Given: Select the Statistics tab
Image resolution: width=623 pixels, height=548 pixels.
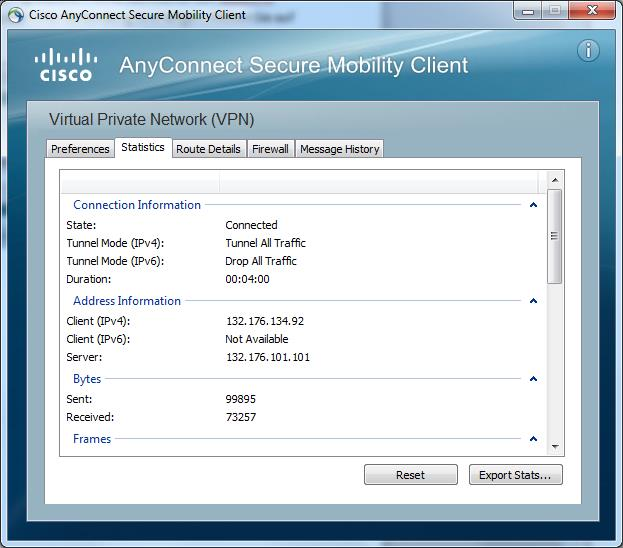Looking at the screenshot, I should click(142, 147).
